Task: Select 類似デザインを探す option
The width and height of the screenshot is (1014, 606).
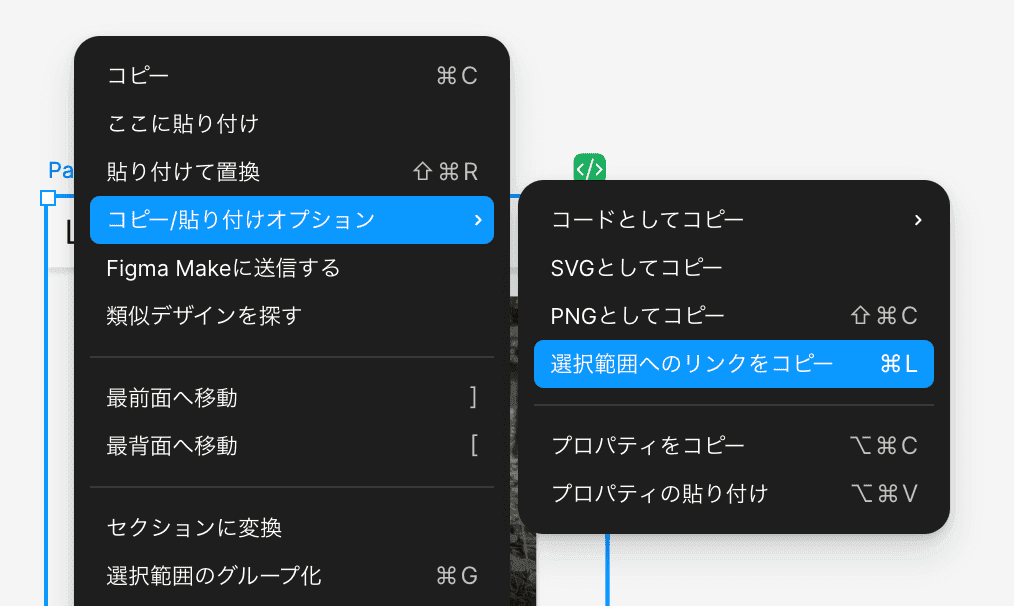Action: (291, 316)
